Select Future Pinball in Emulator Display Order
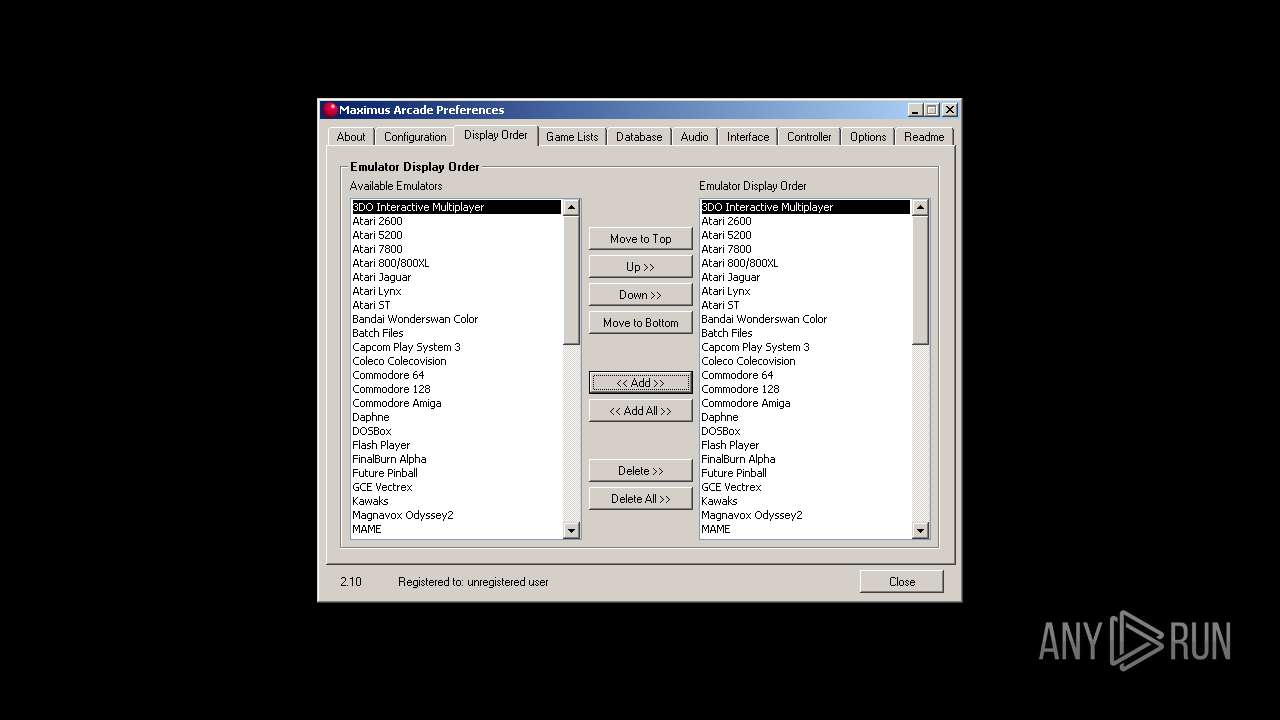This screenshot has width=1280, height=720. 805,473
